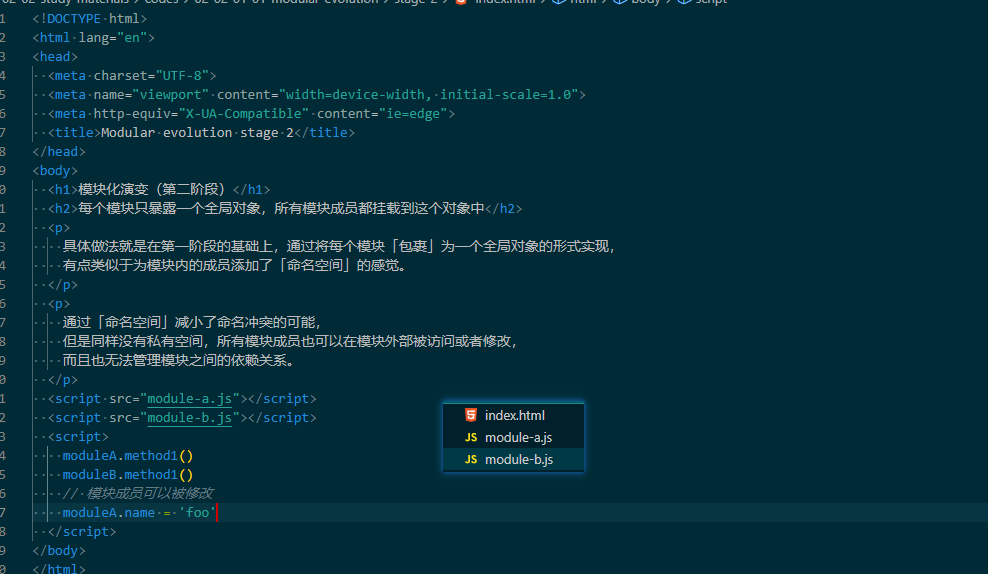
Task: Click the h1 heading text 模块化演变（第二阶段）
Action: pos(152,190)
